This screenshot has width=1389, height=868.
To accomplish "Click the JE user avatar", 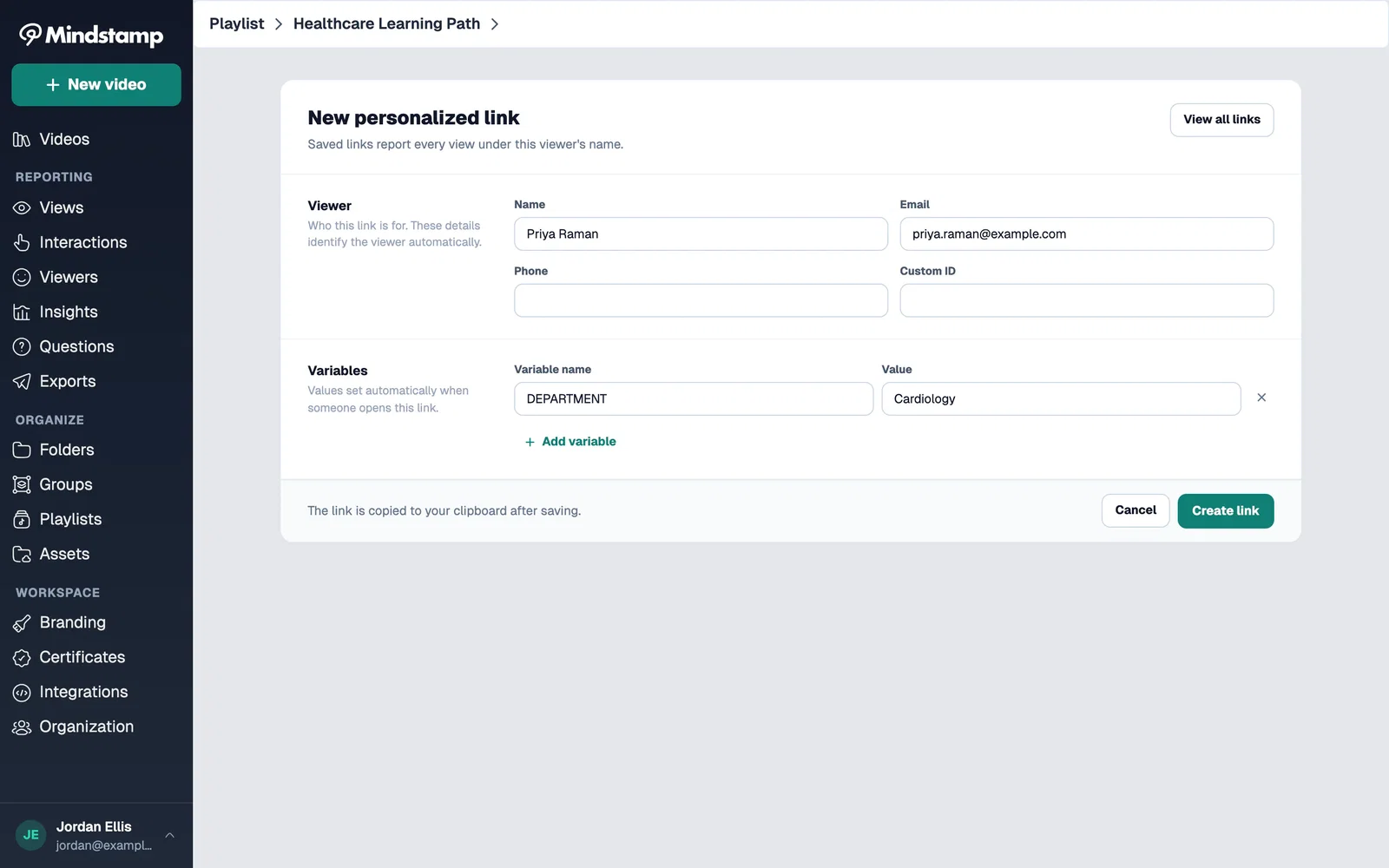I will click(31, 835).
